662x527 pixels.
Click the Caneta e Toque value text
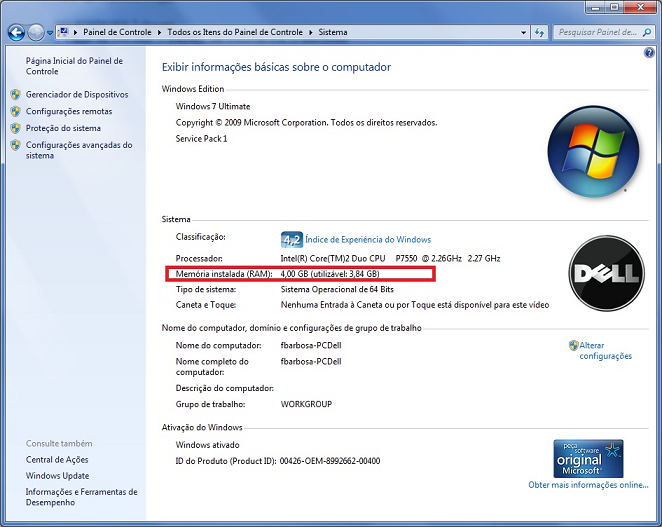click(x=415, y=305)
